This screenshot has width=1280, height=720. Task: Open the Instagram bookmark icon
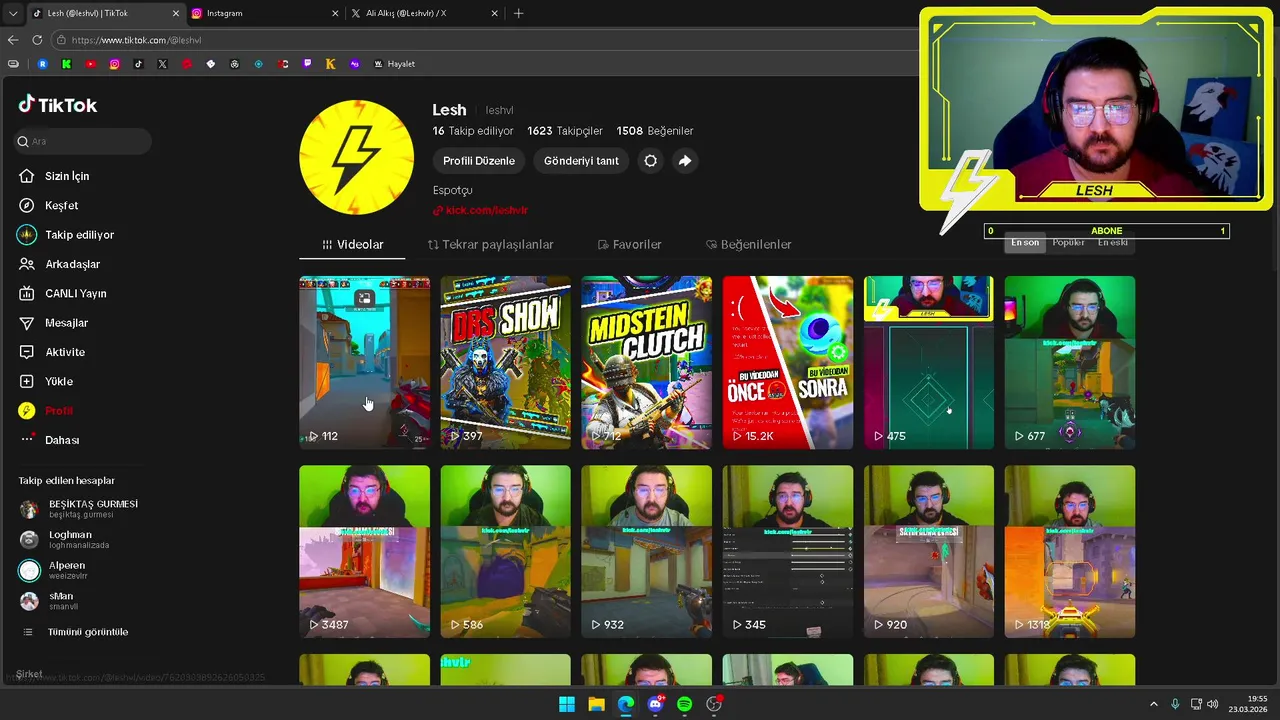point(114,64)
